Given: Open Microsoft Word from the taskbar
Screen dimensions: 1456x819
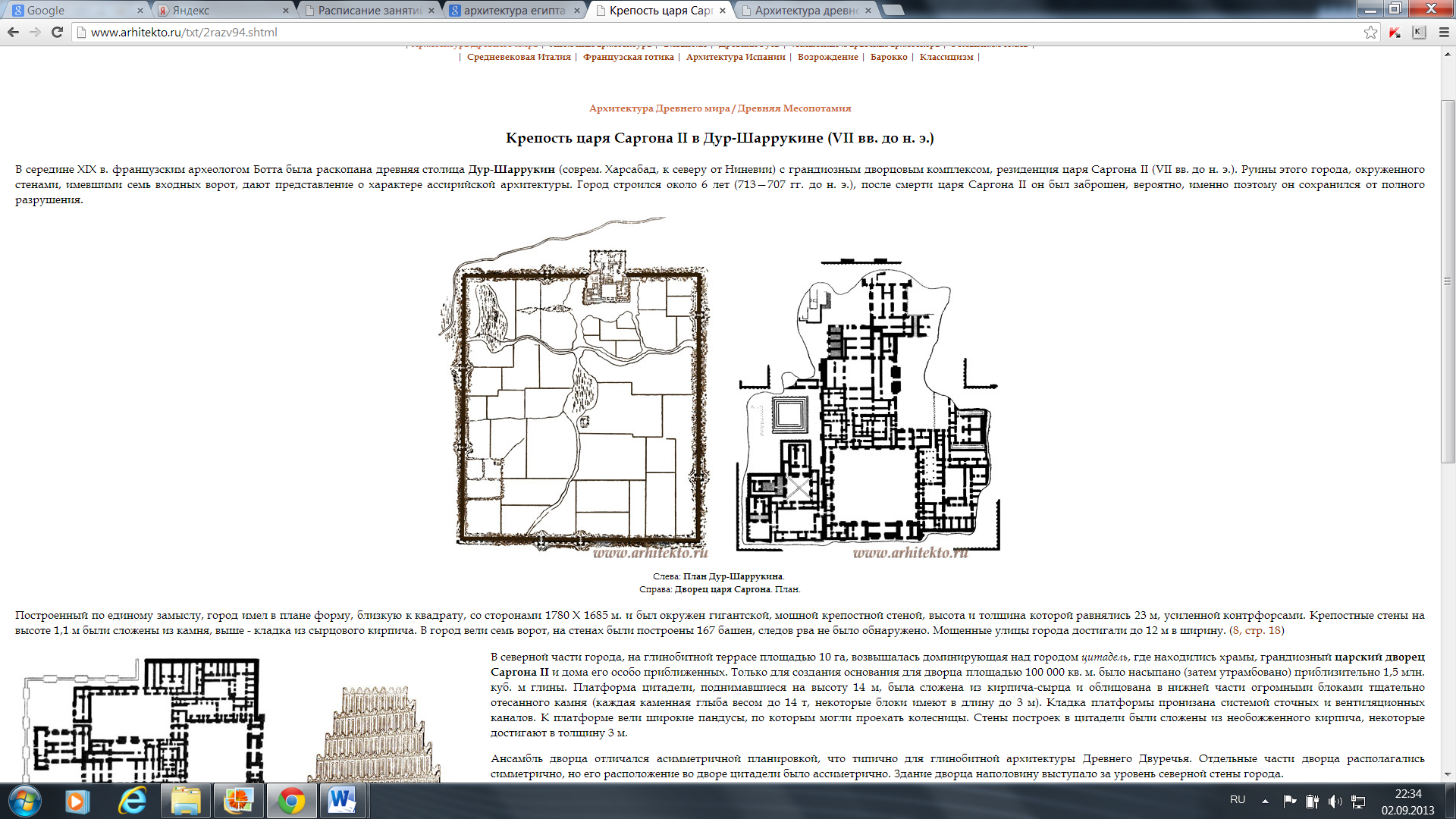Looking at the screenshot, I should (x=343, y=801).
